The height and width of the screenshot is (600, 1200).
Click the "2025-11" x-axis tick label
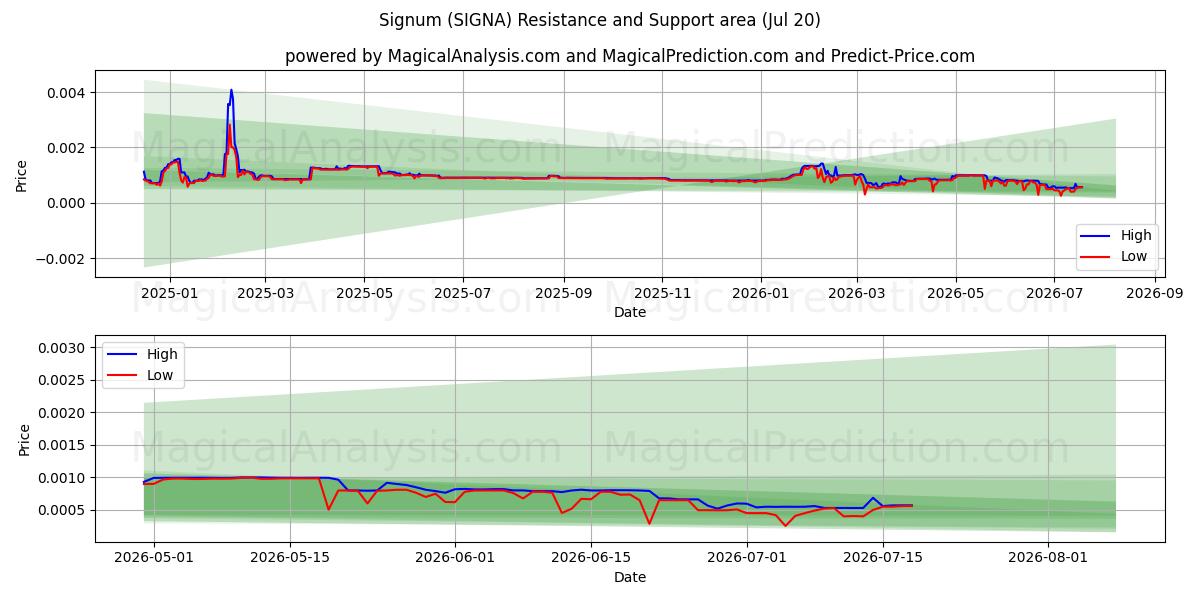(662, 294)
